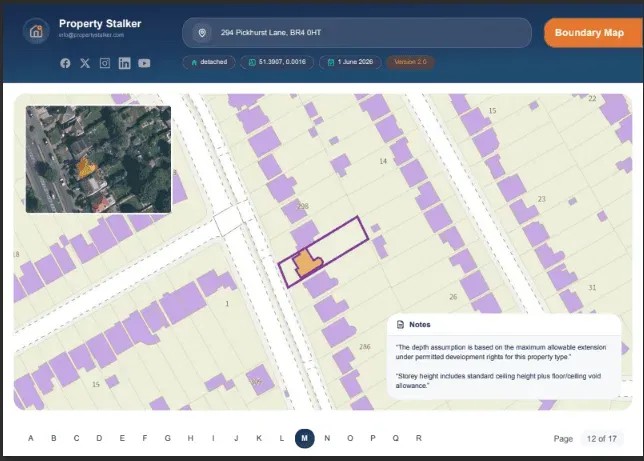The height and width of the screenshot is (461, 644).
Task: Go to page tab L
Action: click(x=282, y=438)
